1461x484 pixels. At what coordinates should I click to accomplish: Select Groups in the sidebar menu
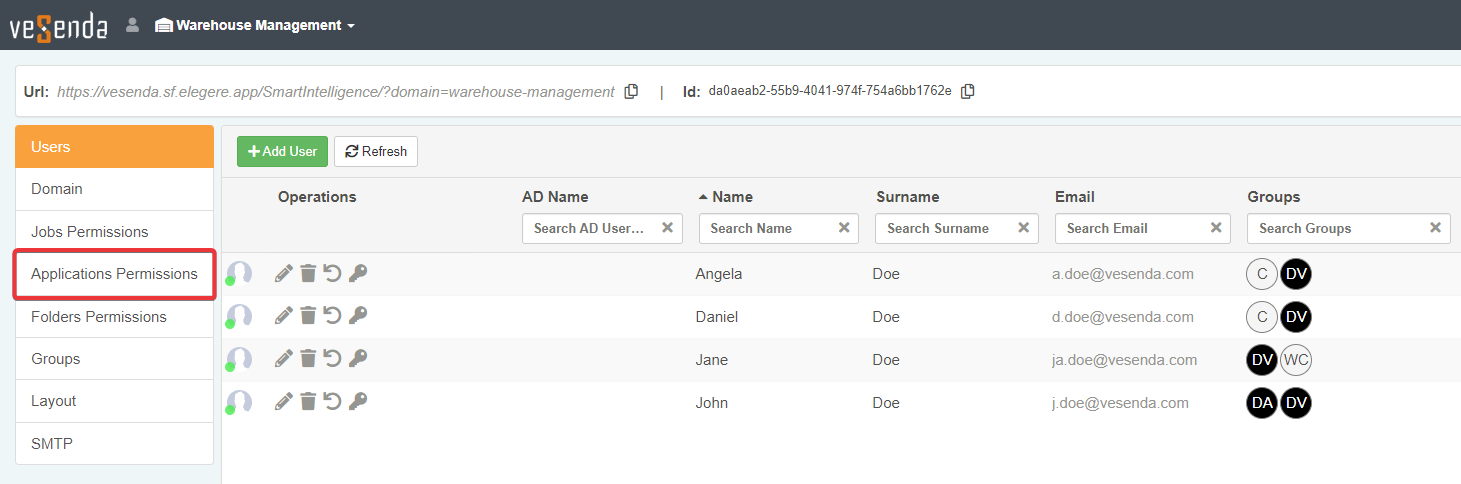(x=56, y=359)
